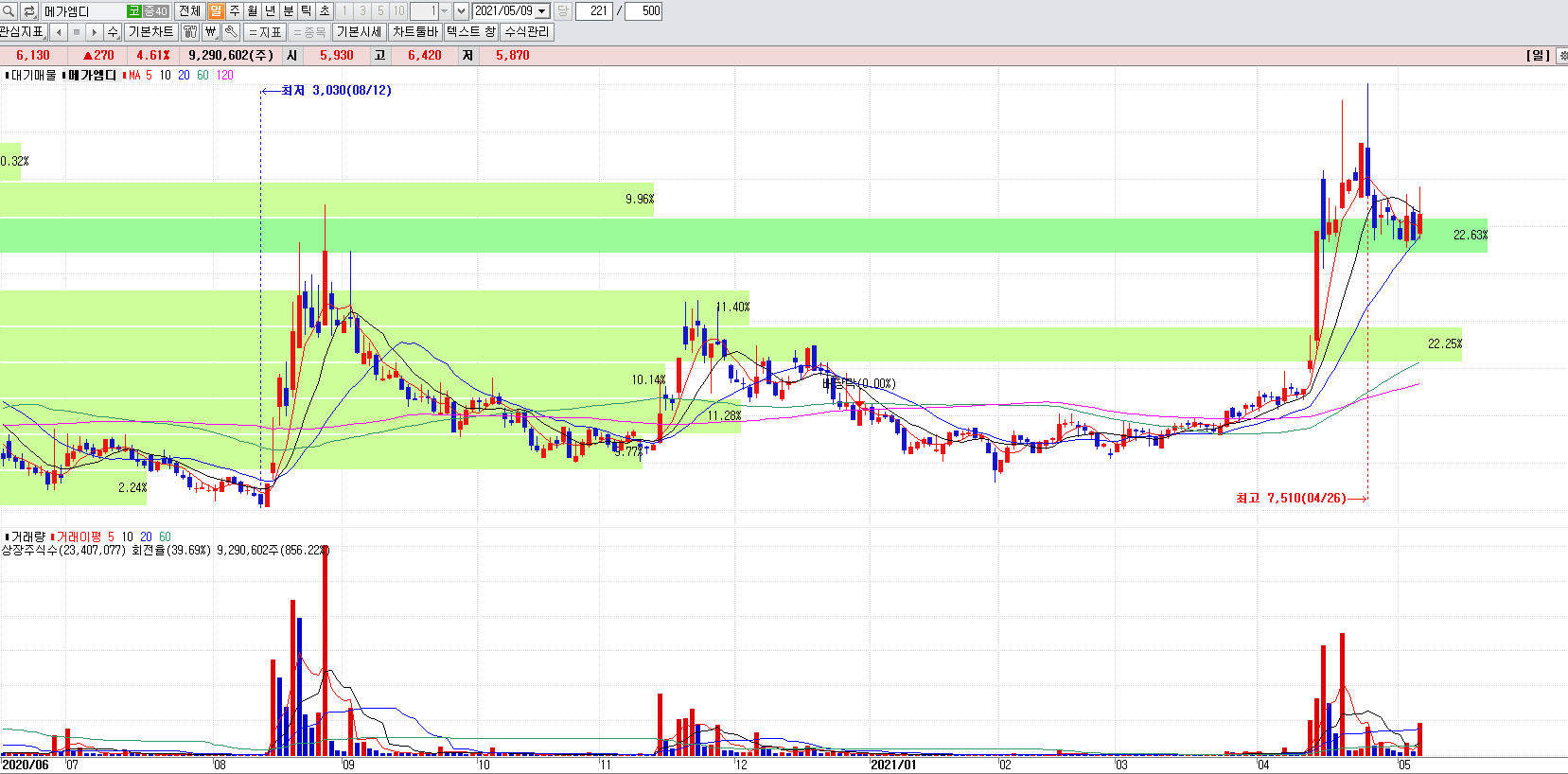This screenshot has height=774, width=1568.
Task: Select the 메가엠디 chart legend label
Action: [90, 75]
